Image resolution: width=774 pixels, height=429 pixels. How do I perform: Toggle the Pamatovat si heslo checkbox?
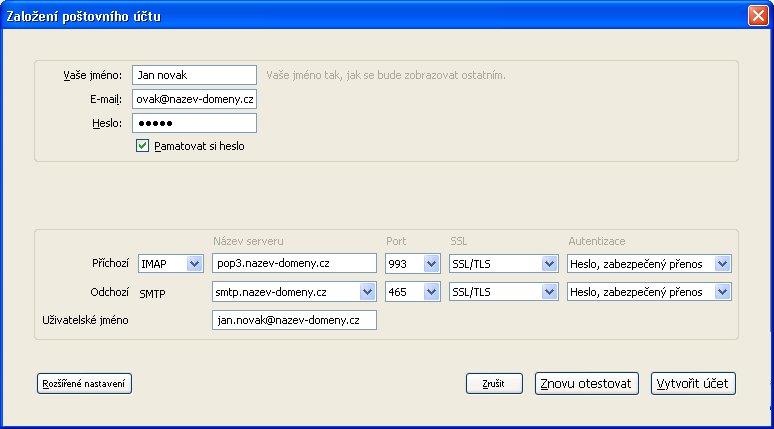click(x=143, y=146)
